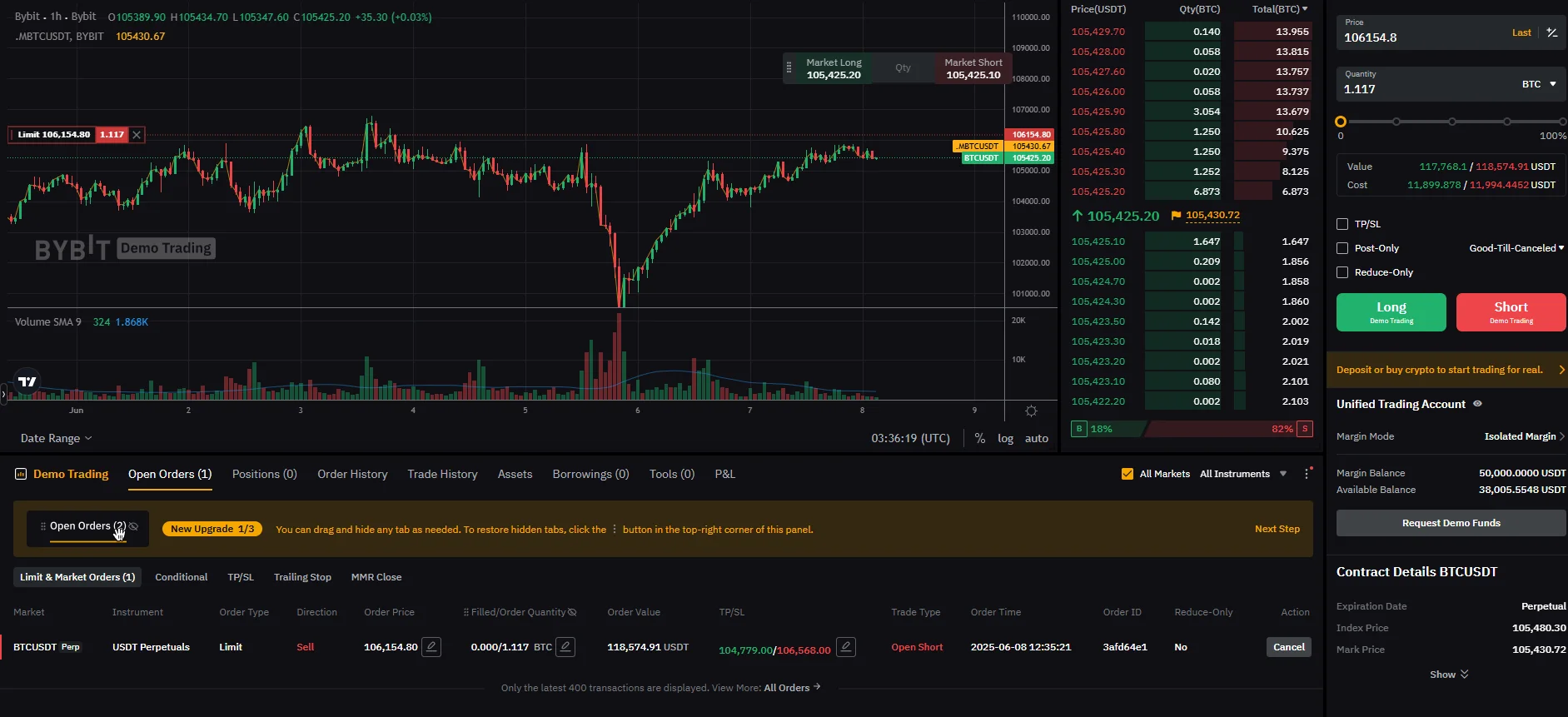Viewport: 1568px width, 717px height.
Task: Click the quantity slider handle at 0
Action: (1340, 122)
